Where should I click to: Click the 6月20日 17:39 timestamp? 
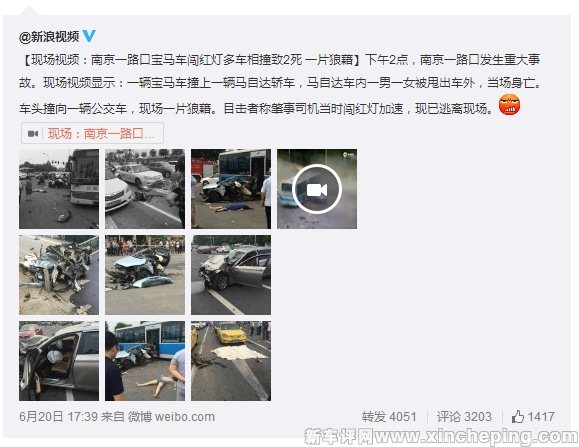tap(58, 417)
